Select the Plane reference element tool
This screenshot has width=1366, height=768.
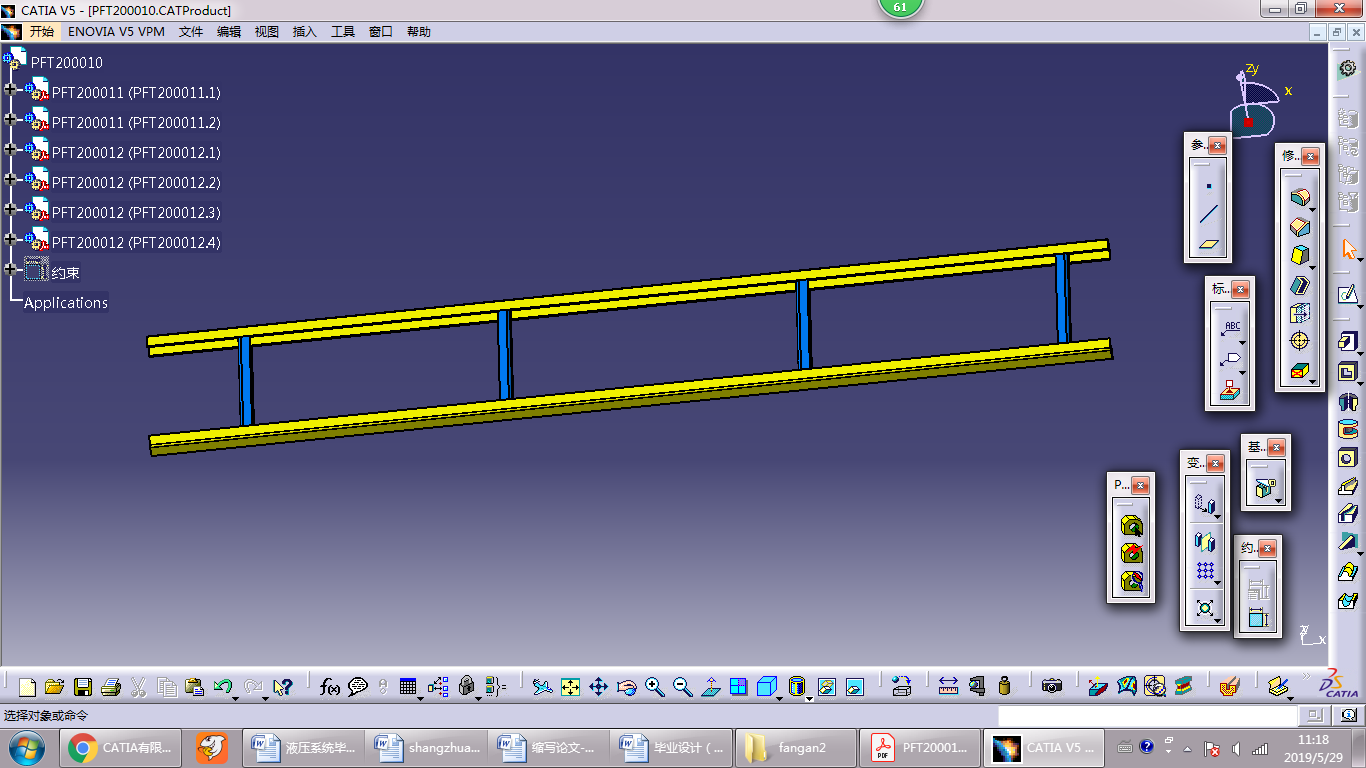tap(1209, 244)
